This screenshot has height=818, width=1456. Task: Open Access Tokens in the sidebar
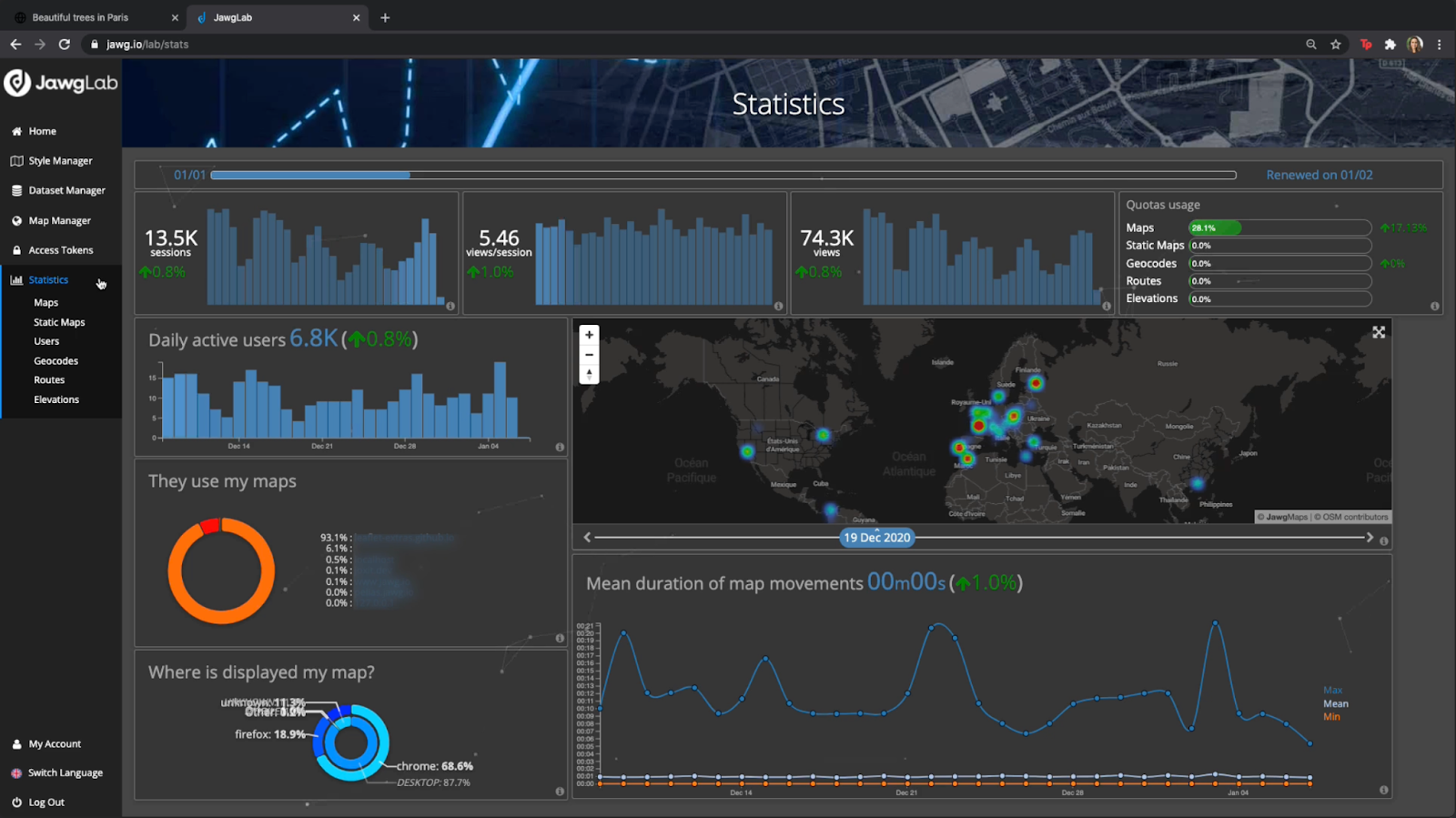click(x=61, y=250)
